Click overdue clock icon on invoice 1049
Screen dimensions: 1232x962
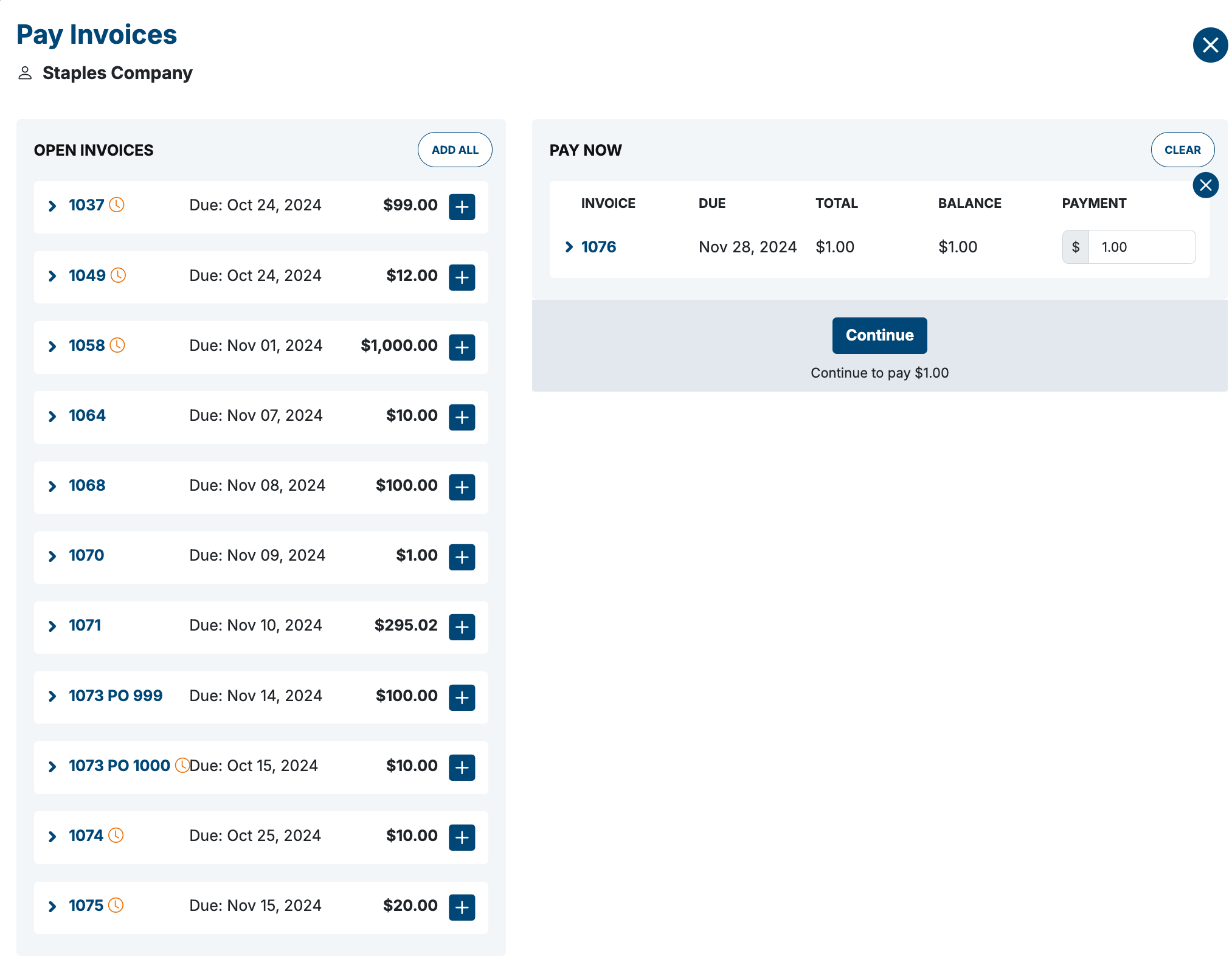click(119, 275)
